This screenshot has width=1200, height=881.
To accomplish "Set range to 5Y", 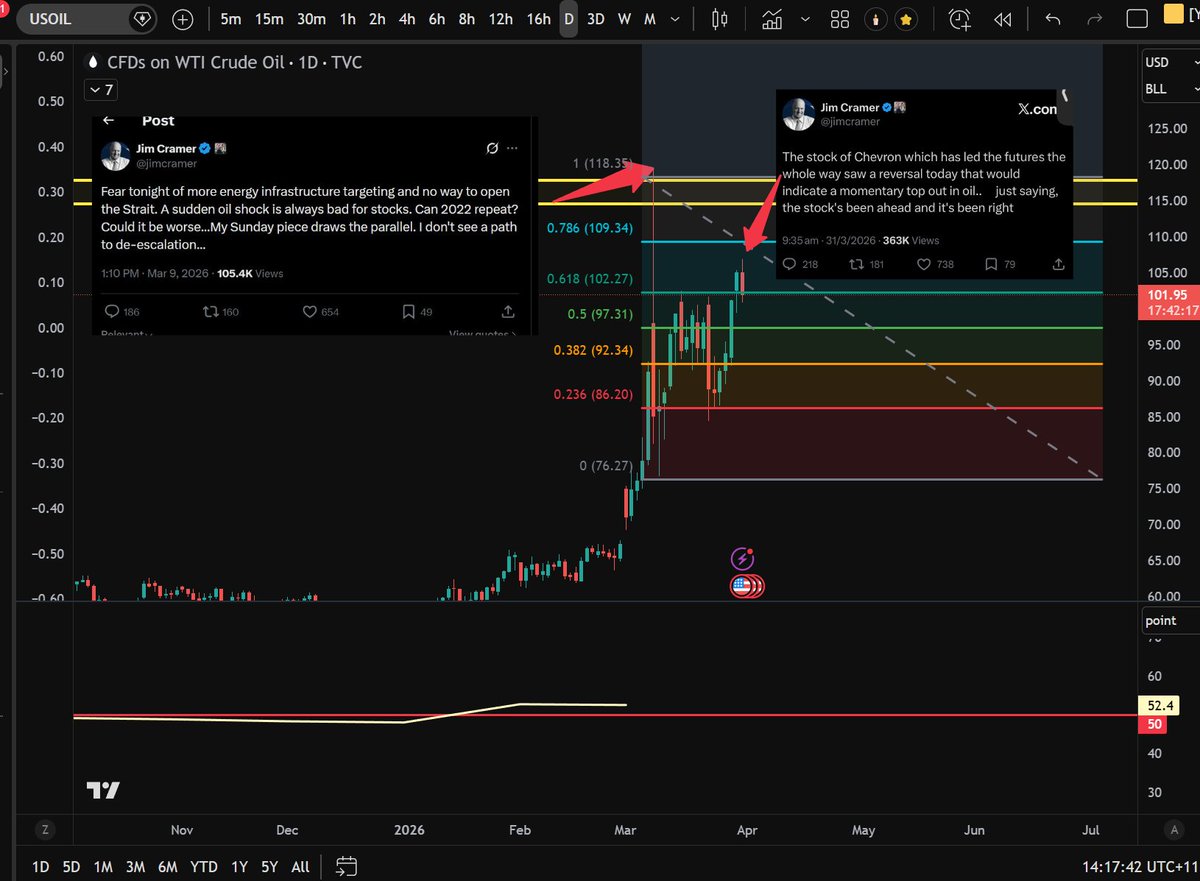I will click(x=268, y=866).
